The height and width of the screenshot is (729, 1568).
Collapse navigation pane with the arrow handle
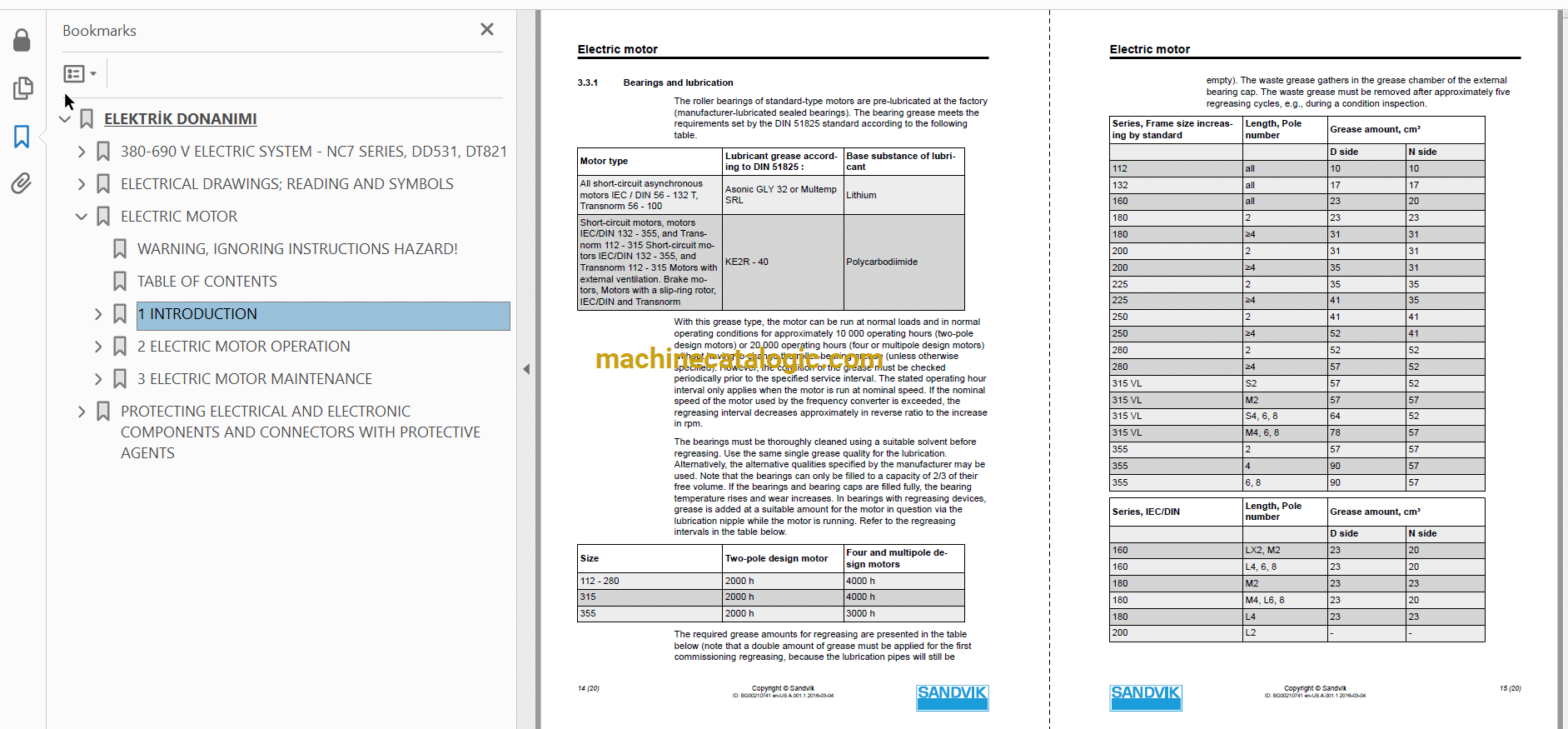pos(526,369)
